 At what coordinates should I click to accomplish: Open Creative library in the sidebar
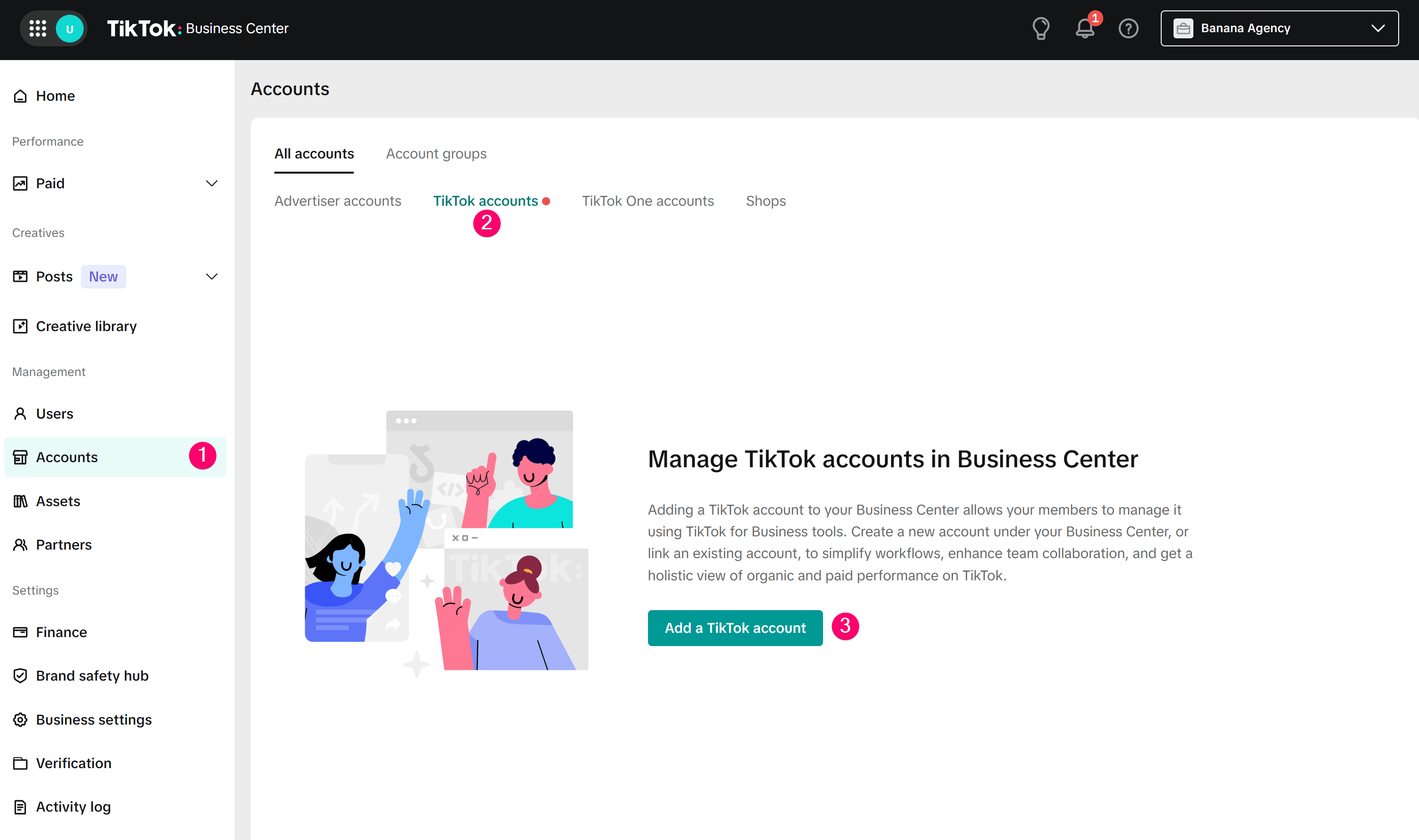115,327
